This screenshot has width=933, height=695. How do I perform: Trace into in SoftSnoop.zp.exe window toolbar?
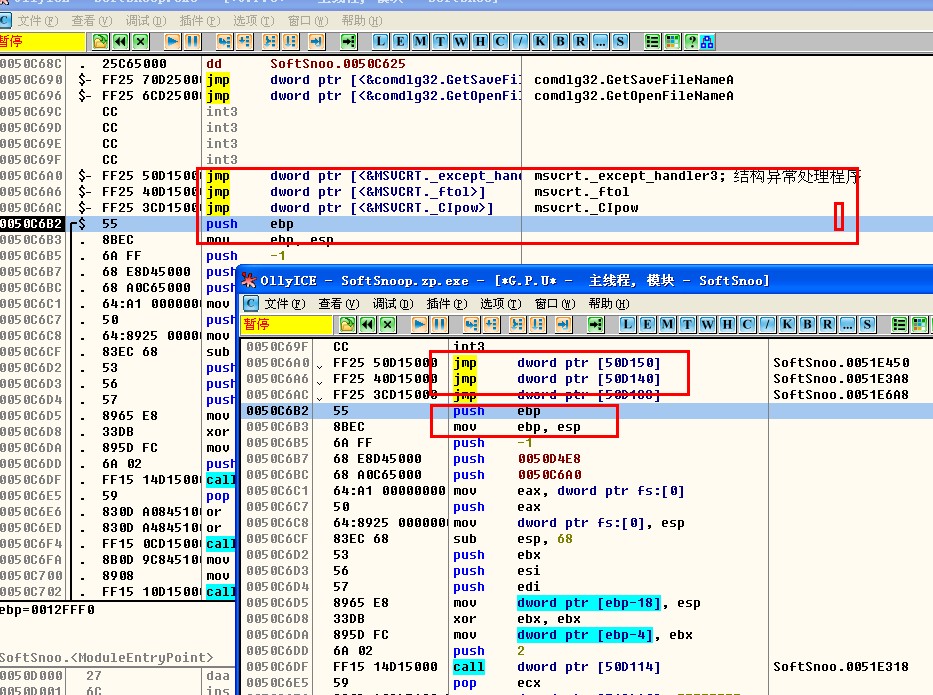tap(517, 324)
